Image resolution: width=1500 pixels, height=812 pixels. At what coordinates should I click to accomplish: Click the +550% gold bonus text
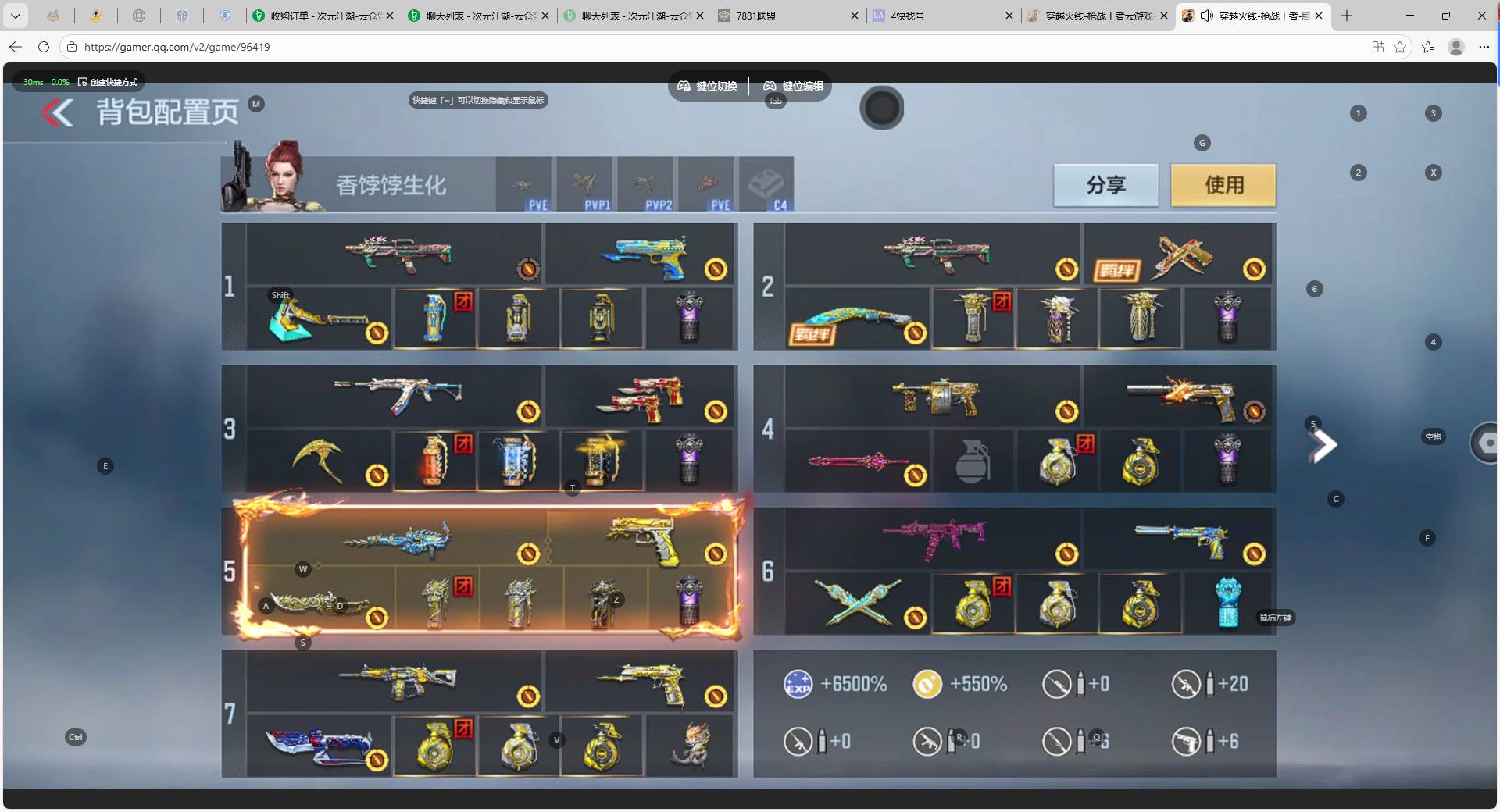[978, 685]
